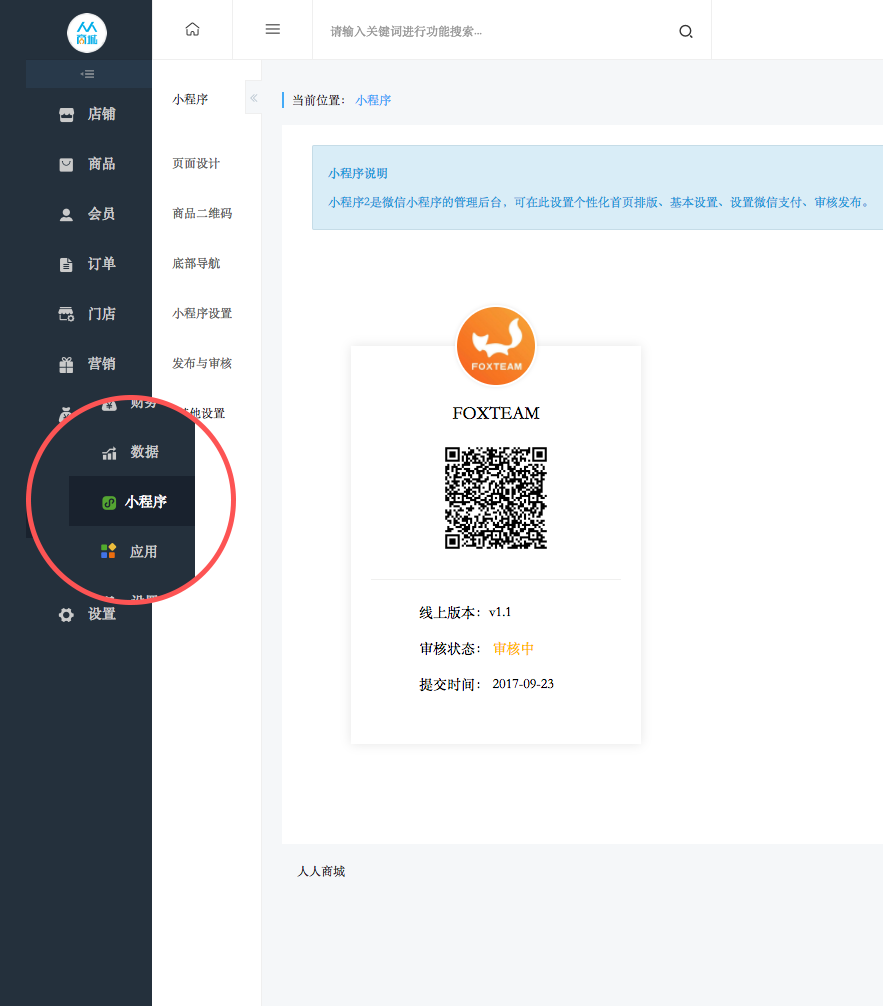Open 门店 in main sidebar

point(101,314)
